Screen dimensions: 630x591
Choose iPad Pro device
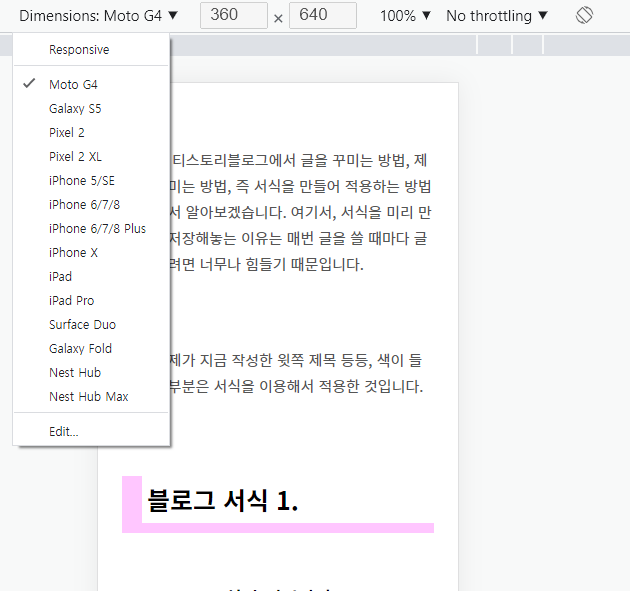coord(91,301)
